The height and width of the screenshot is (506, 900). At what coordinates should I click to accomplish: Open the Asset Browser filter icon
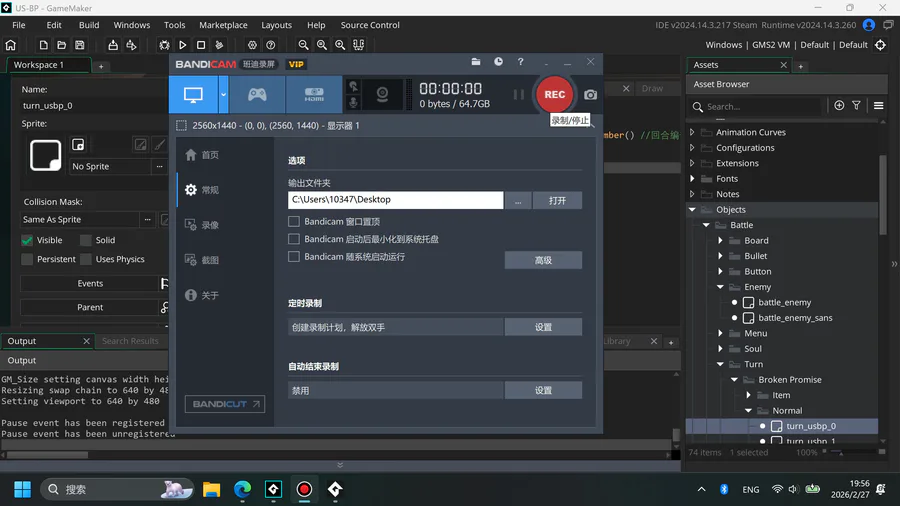tap(856, 106)
